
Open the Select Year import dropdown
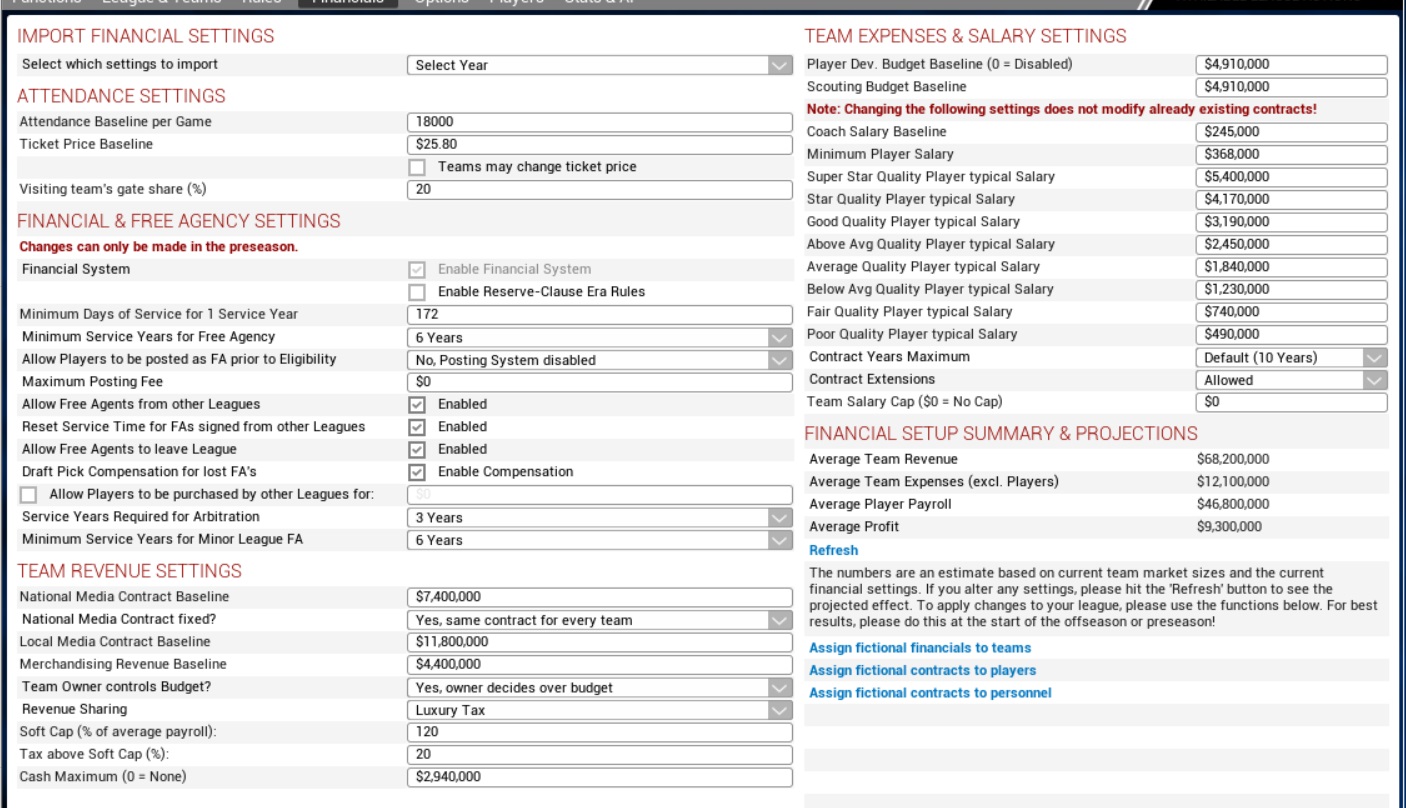tap(599, 65)
